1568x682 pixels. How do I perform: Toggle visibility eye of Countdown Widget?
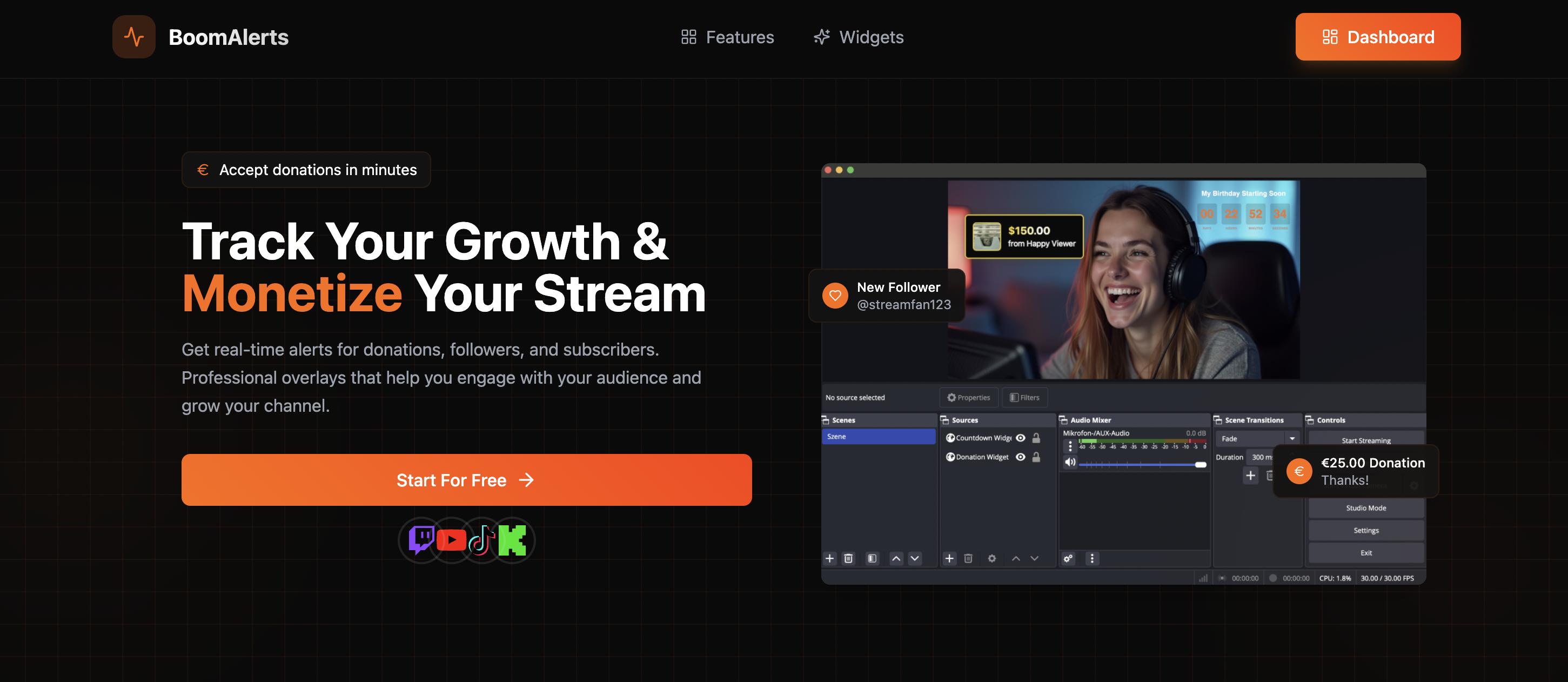[1021, 438]
